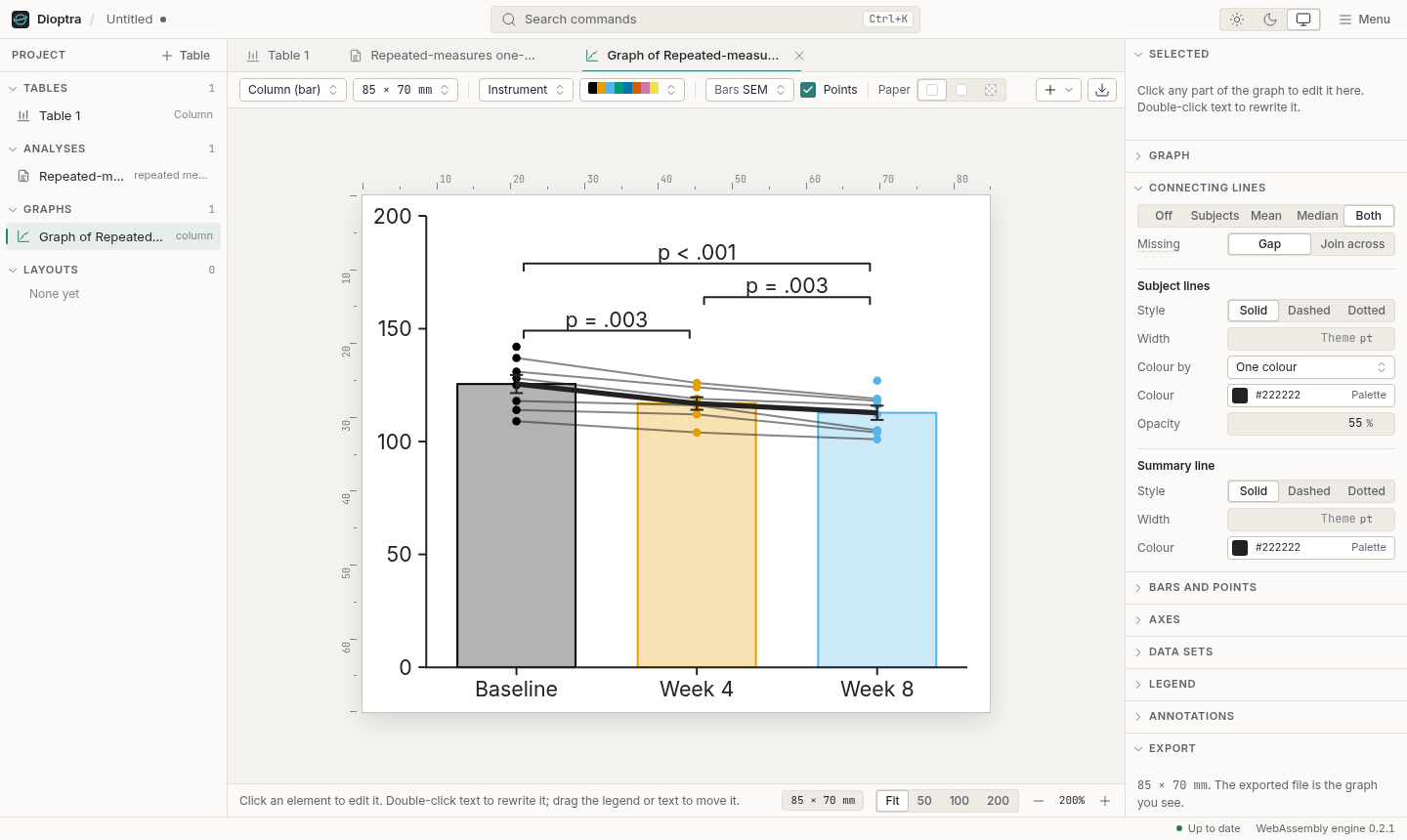Open the Column (bar) graph type dropdown
This screenshot has height=840, width=1407.
point(293,90)
